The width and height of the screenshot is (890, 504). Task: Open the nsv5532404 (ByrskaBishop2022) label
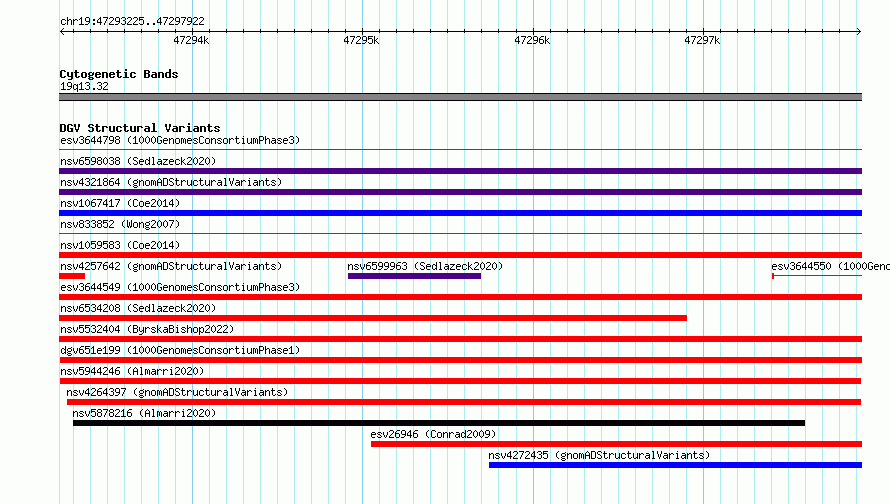click(x=147, y=329)
